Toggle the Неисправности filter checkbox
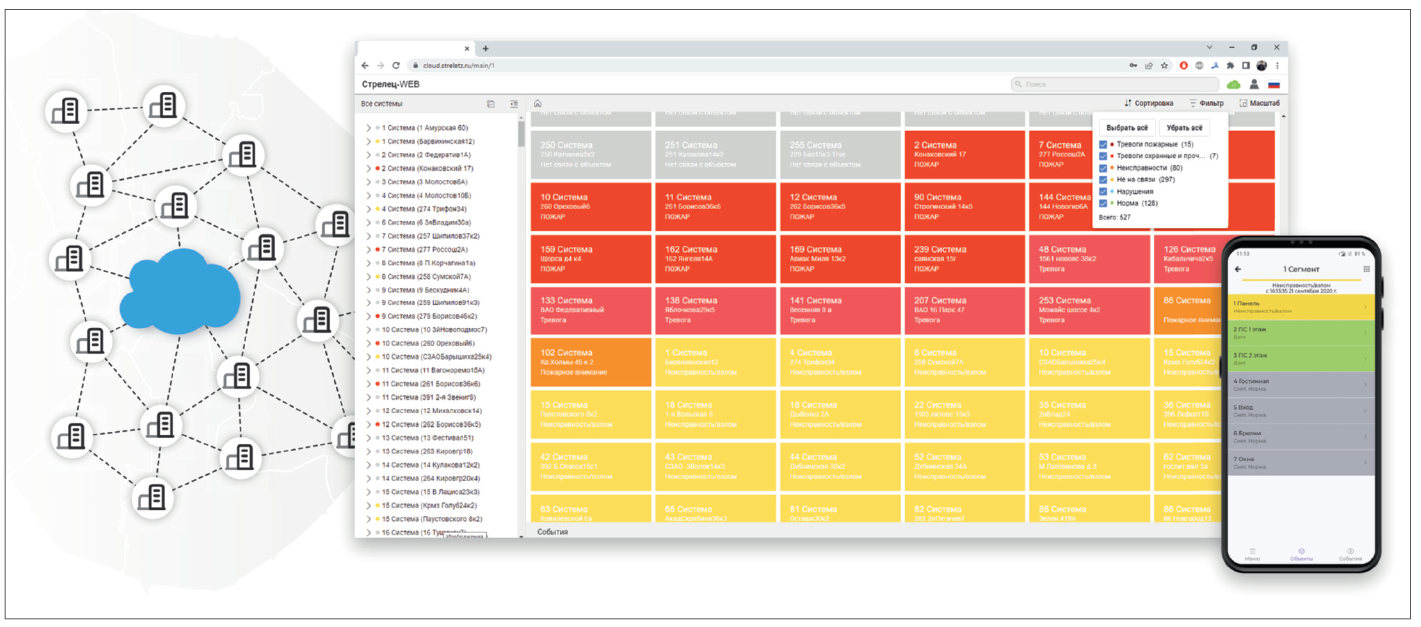 pos(1103,168)
